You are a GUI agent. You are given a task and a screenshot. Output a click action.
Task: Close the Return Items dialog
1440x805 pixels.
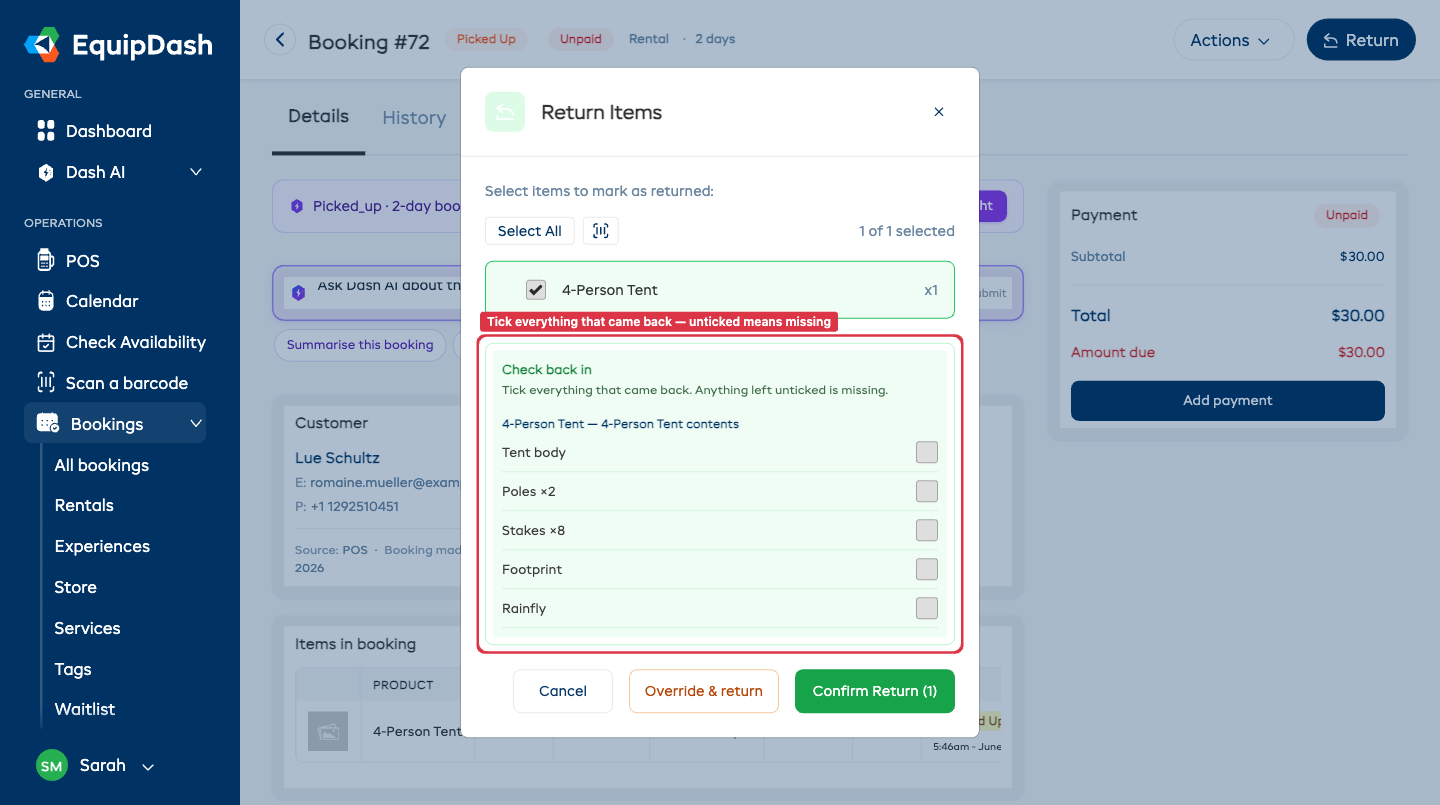click(x=939, y=112)
